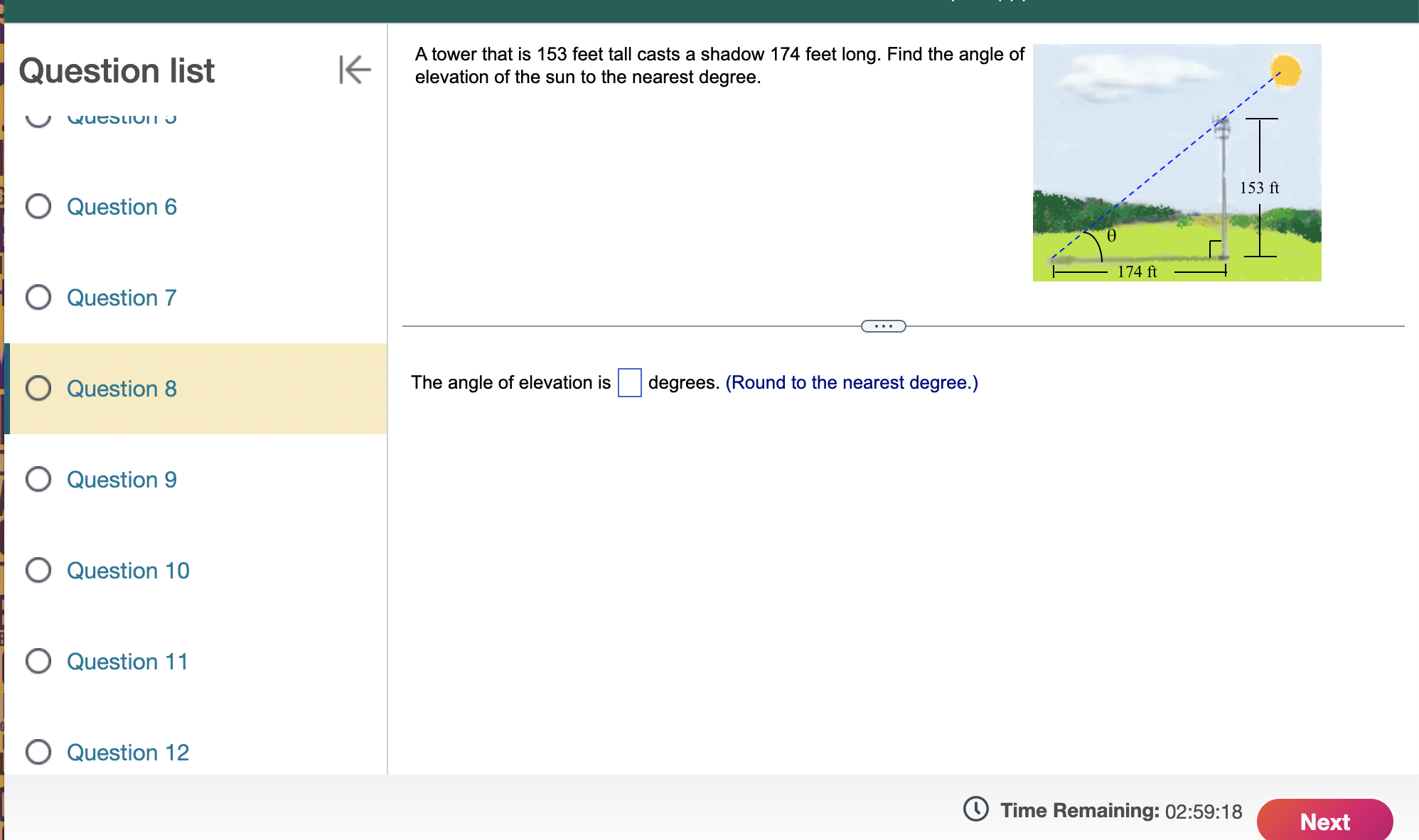
Task: Select the Question 9 radio button
Action: (x=40, y=479)
